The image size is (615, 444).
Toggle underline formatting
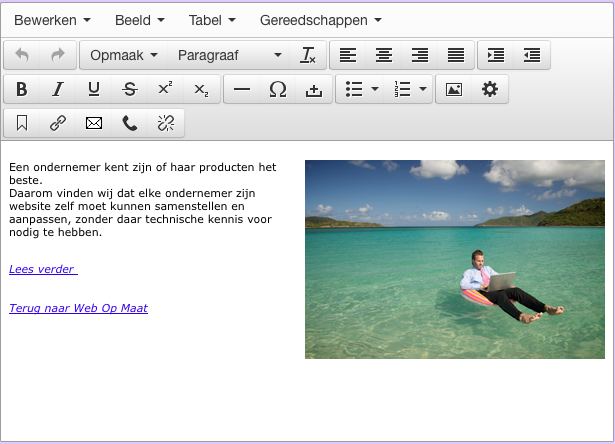(94, 89)
